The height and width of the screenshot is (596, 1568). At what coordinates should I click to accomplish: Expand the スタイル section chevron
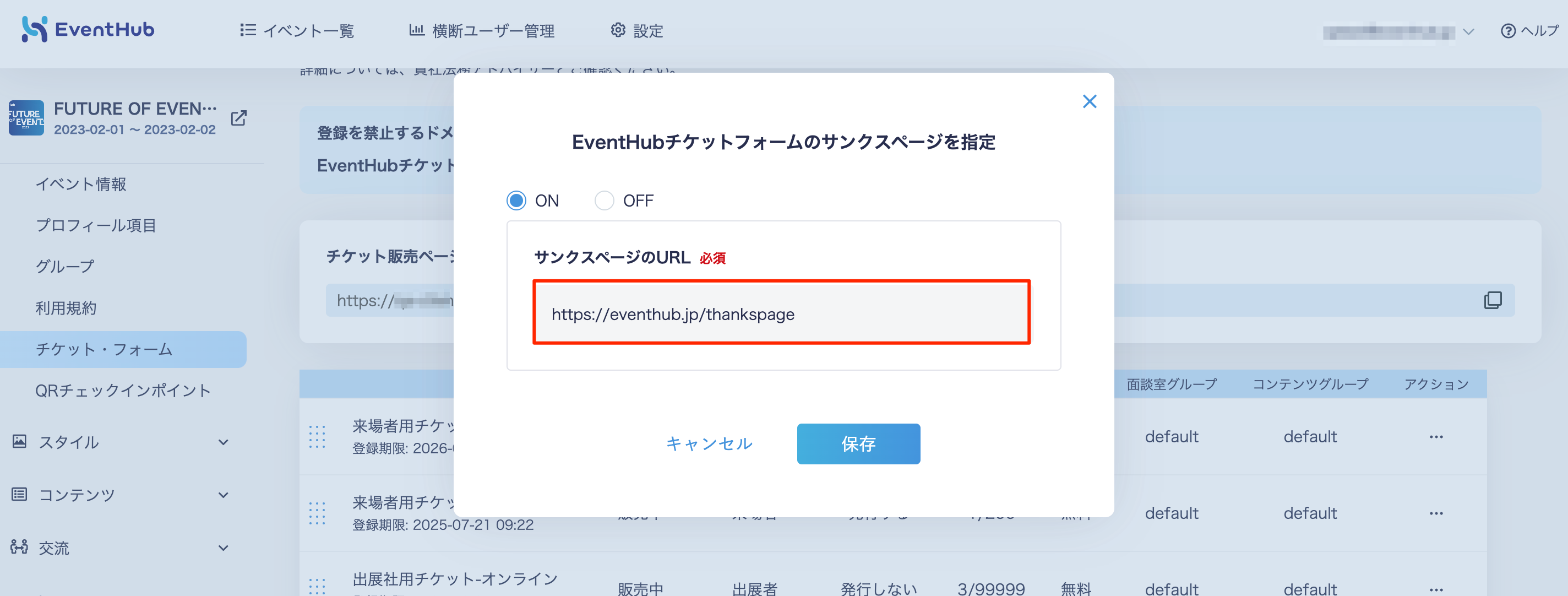click(x=224, y=442)
